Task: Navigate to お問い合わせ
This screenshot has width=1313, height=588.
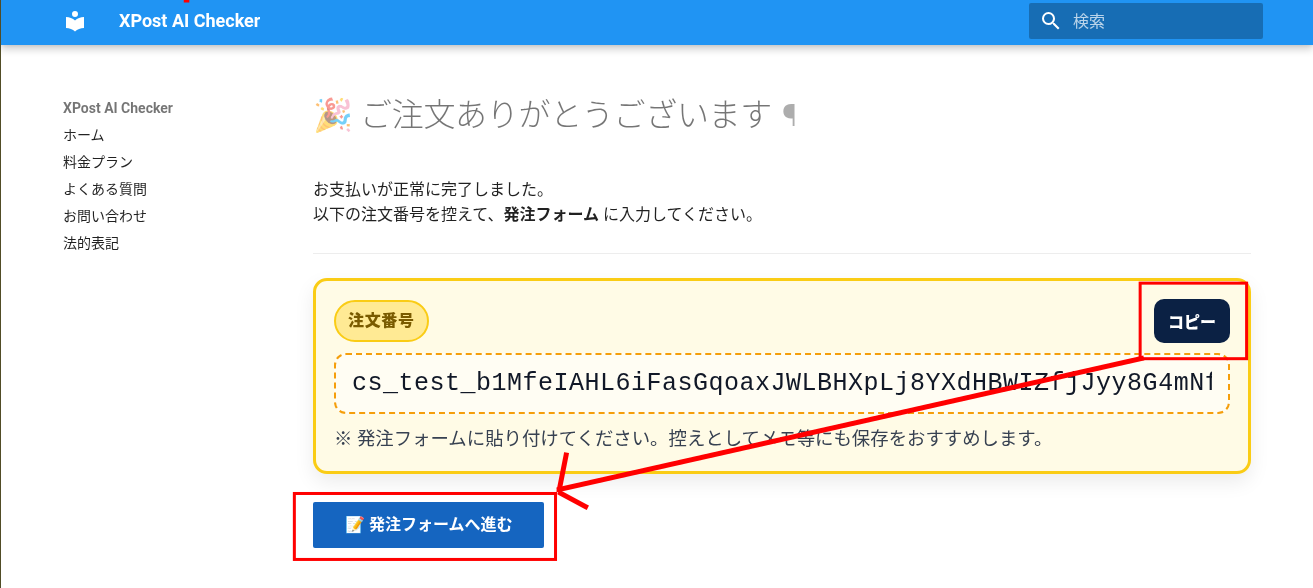Action: coord(105,216)
